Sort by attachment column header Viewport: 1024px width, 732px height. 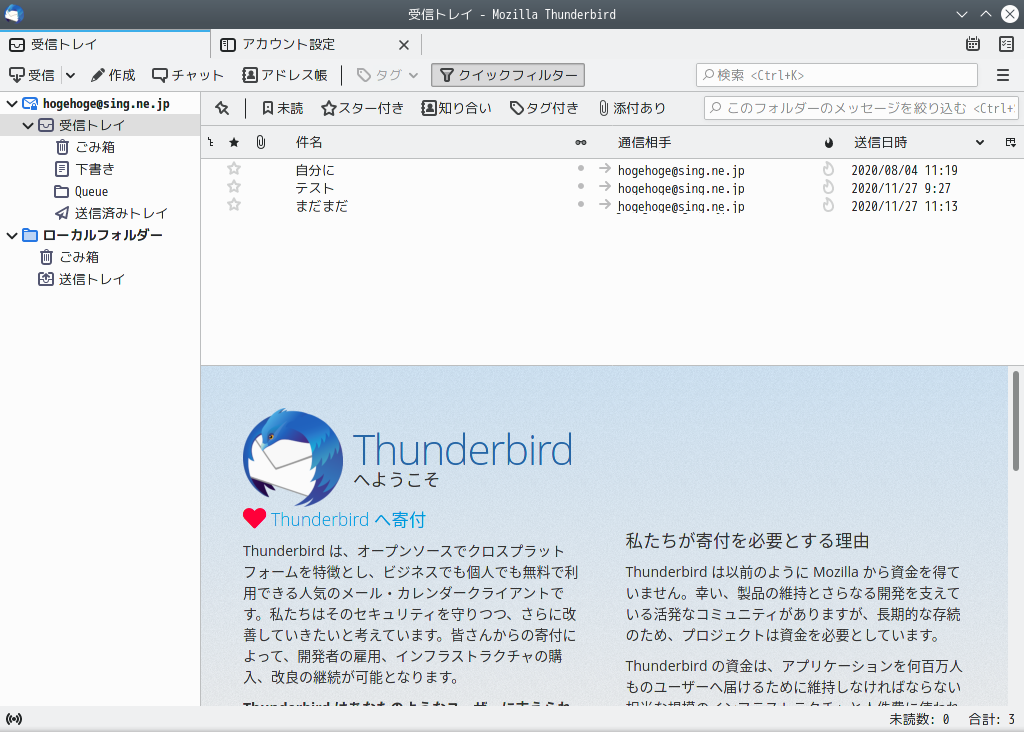[x=261, y=142]
